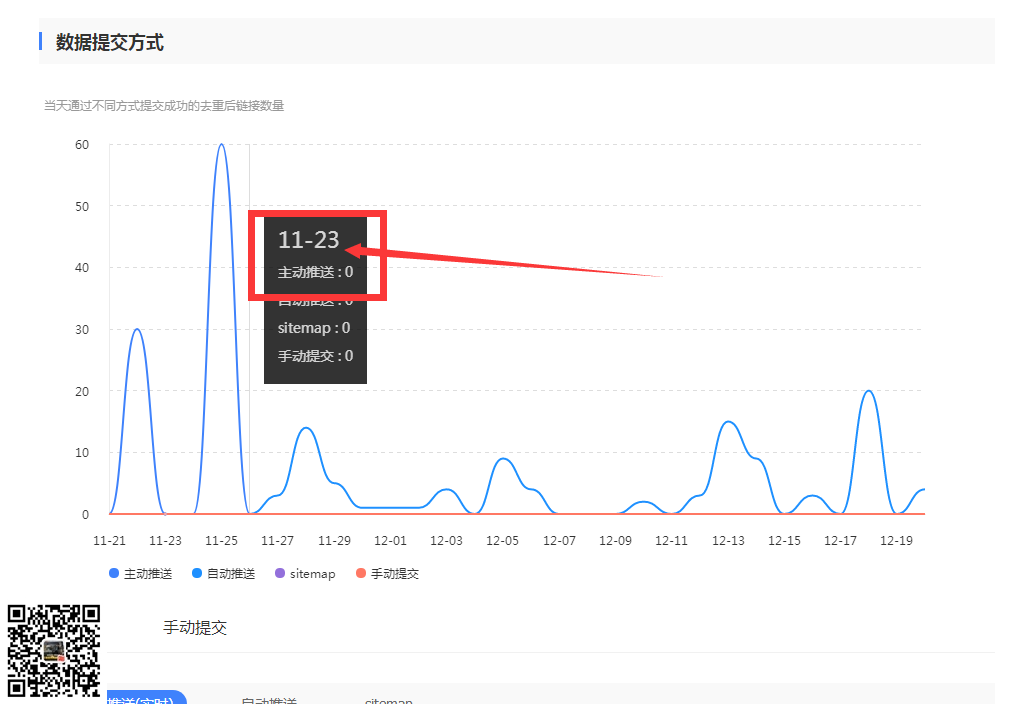Switch to the sitemap tab at bottom
This screenshot has height=704, width=1020.
tap(388, 700)
